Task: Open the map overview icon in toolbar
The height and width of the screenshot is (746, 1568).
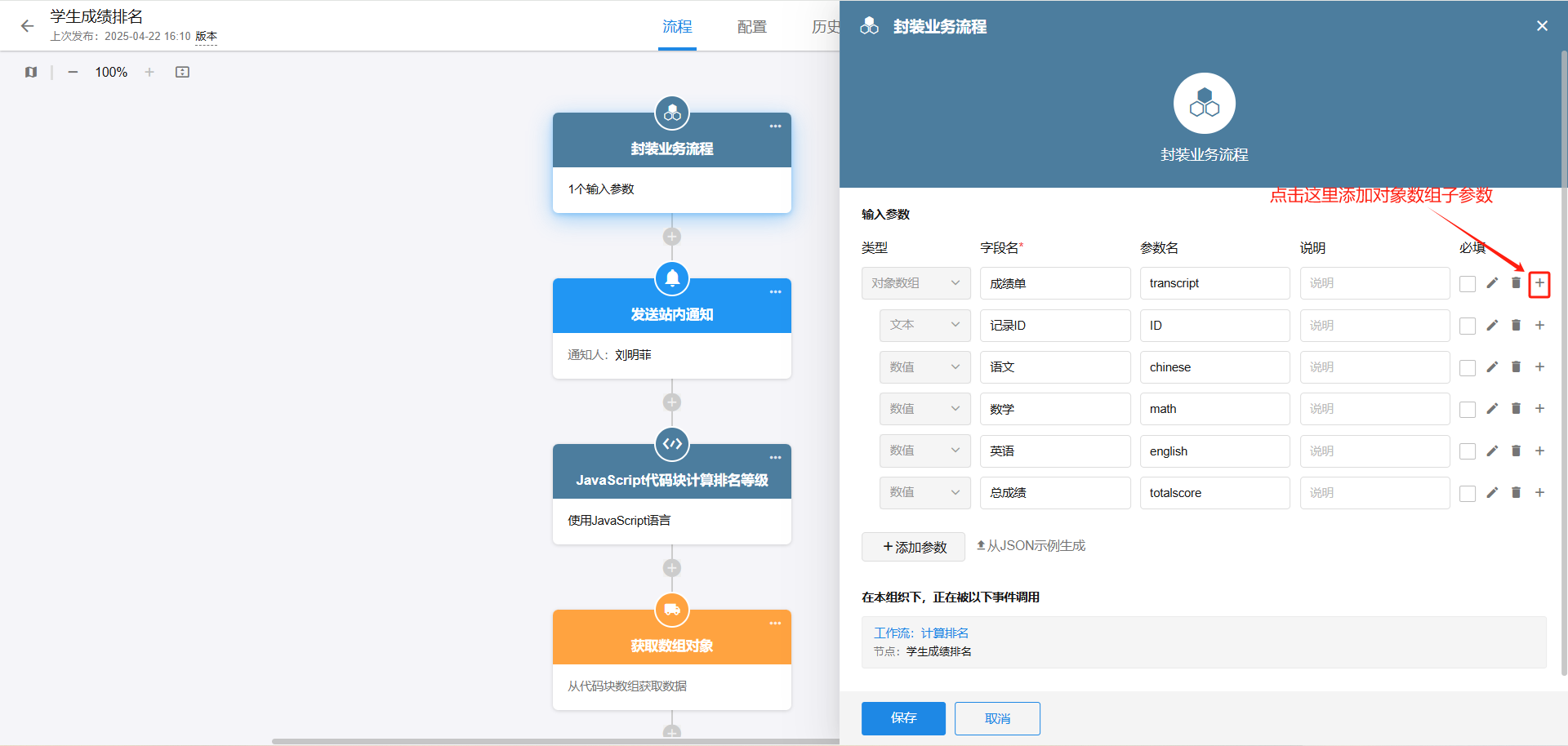Action: click(x=31, y=72)
